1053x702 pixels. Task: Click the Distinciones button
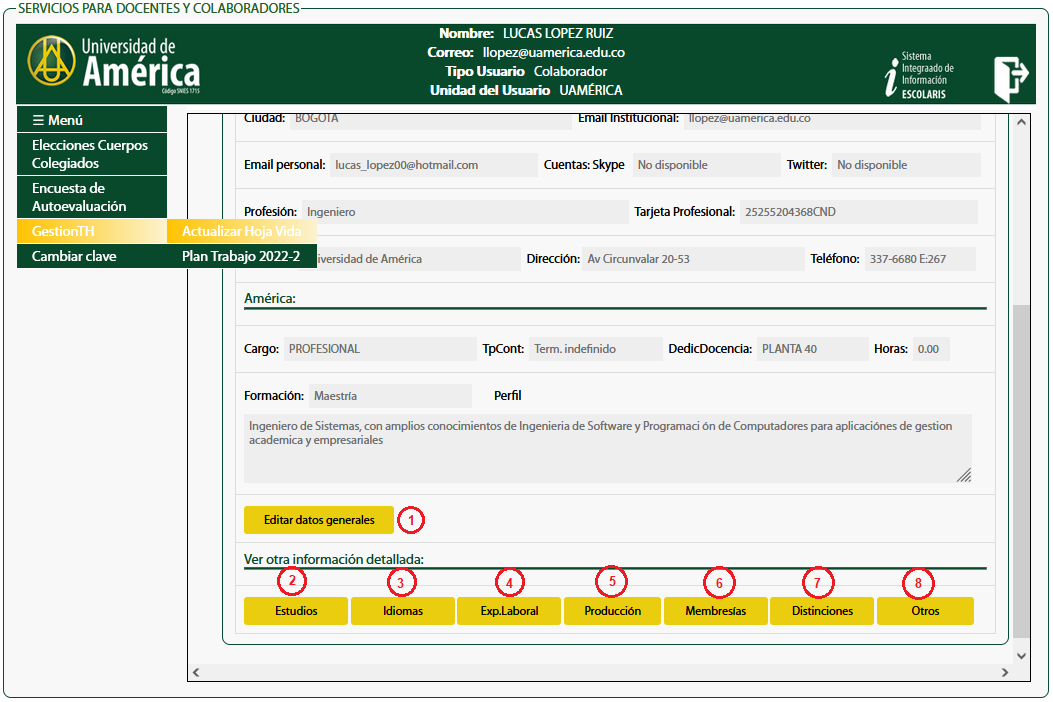point(822,611)
